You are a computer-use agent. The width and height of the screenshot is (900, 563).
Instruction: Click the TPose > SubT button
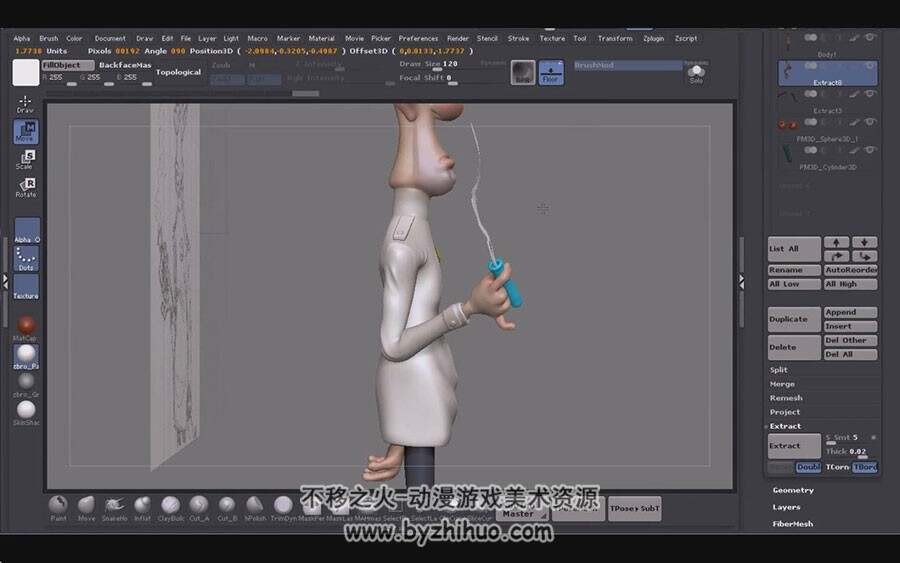[634, 508]
